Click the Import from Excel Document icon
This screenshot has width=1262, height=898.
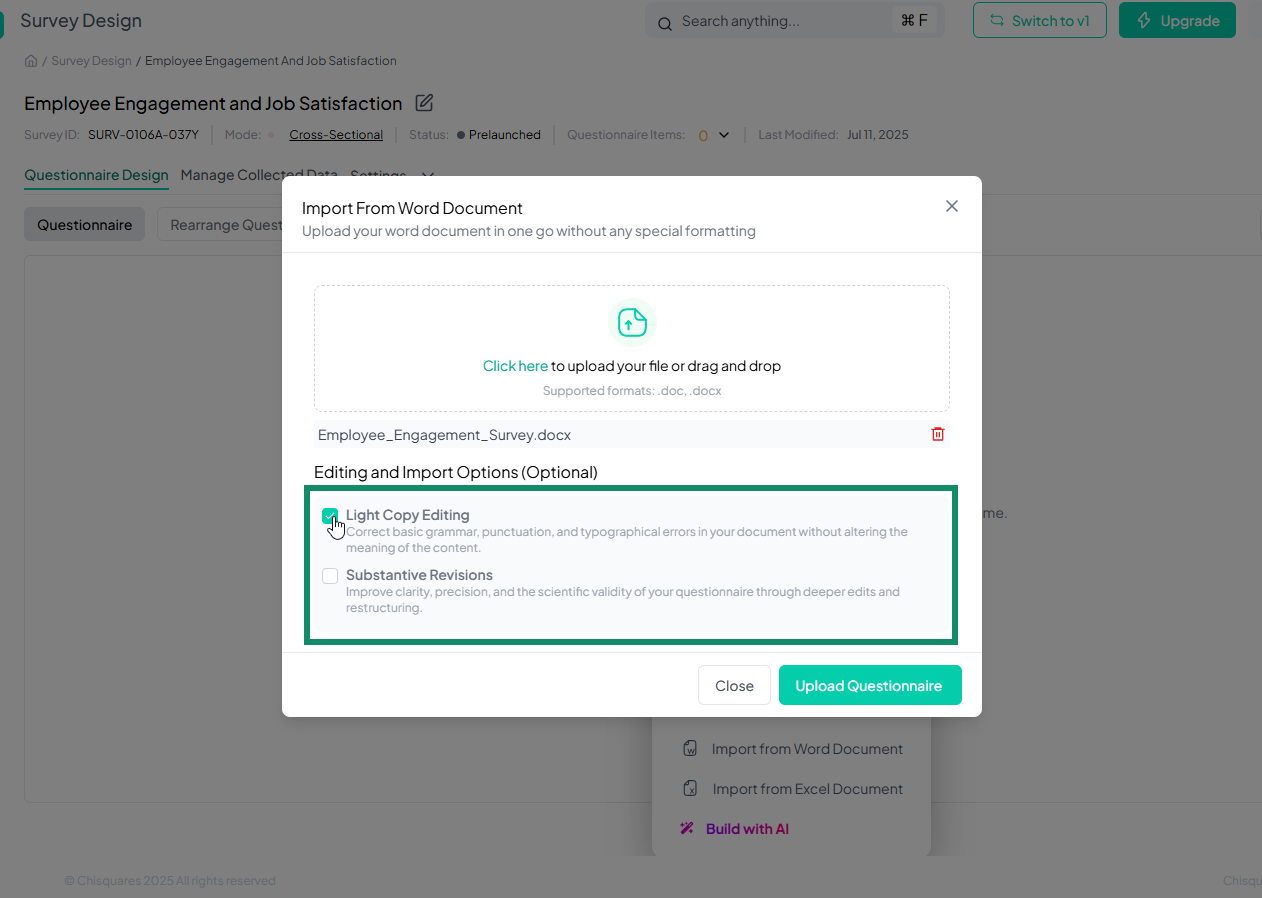click(690, 789)
